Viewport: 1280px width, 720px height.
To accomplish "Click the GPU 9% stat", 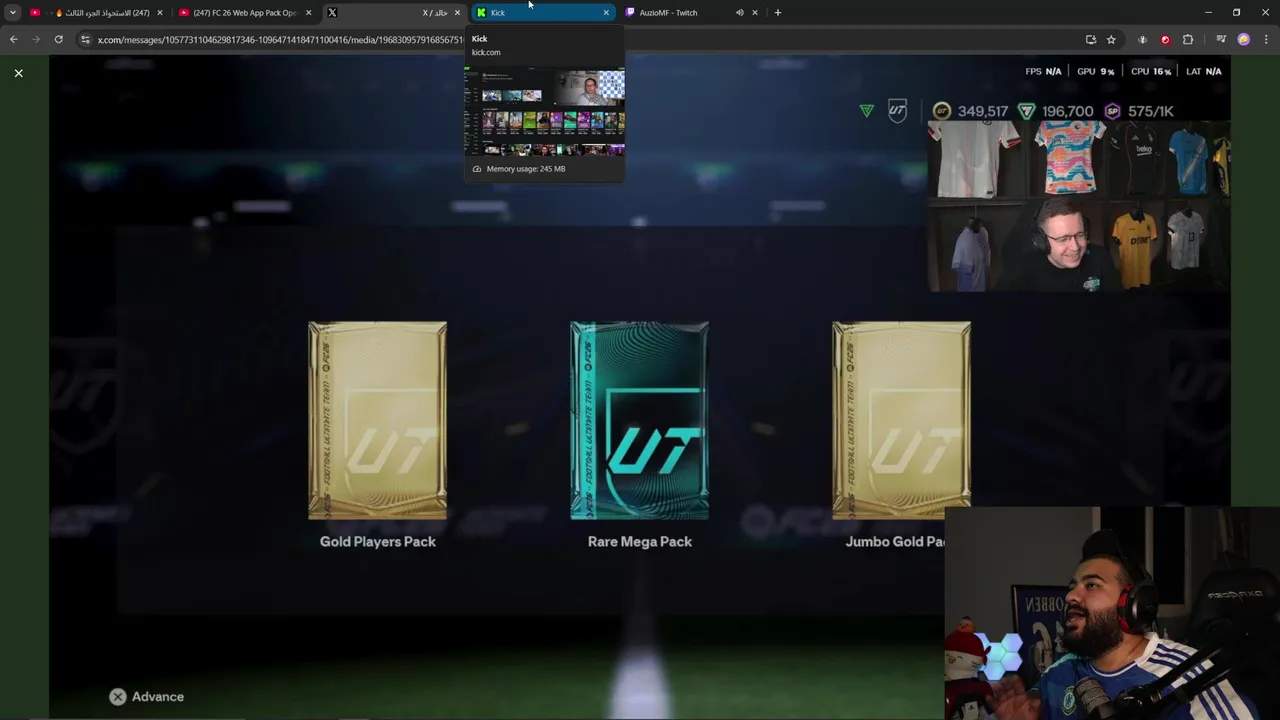I will coord(1095,71).
